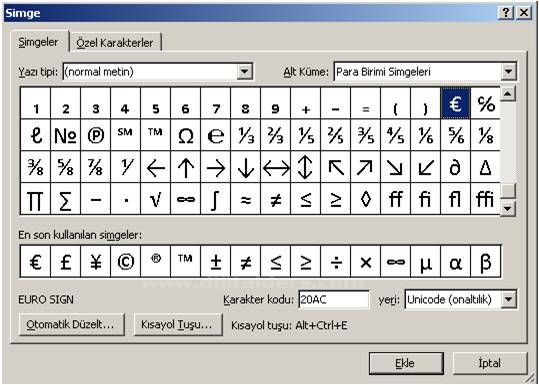Select the left-right arrow (↔) symbol
Image resolution: width=539 pixels, height=385 pixels.
click(x=275, y=167)
